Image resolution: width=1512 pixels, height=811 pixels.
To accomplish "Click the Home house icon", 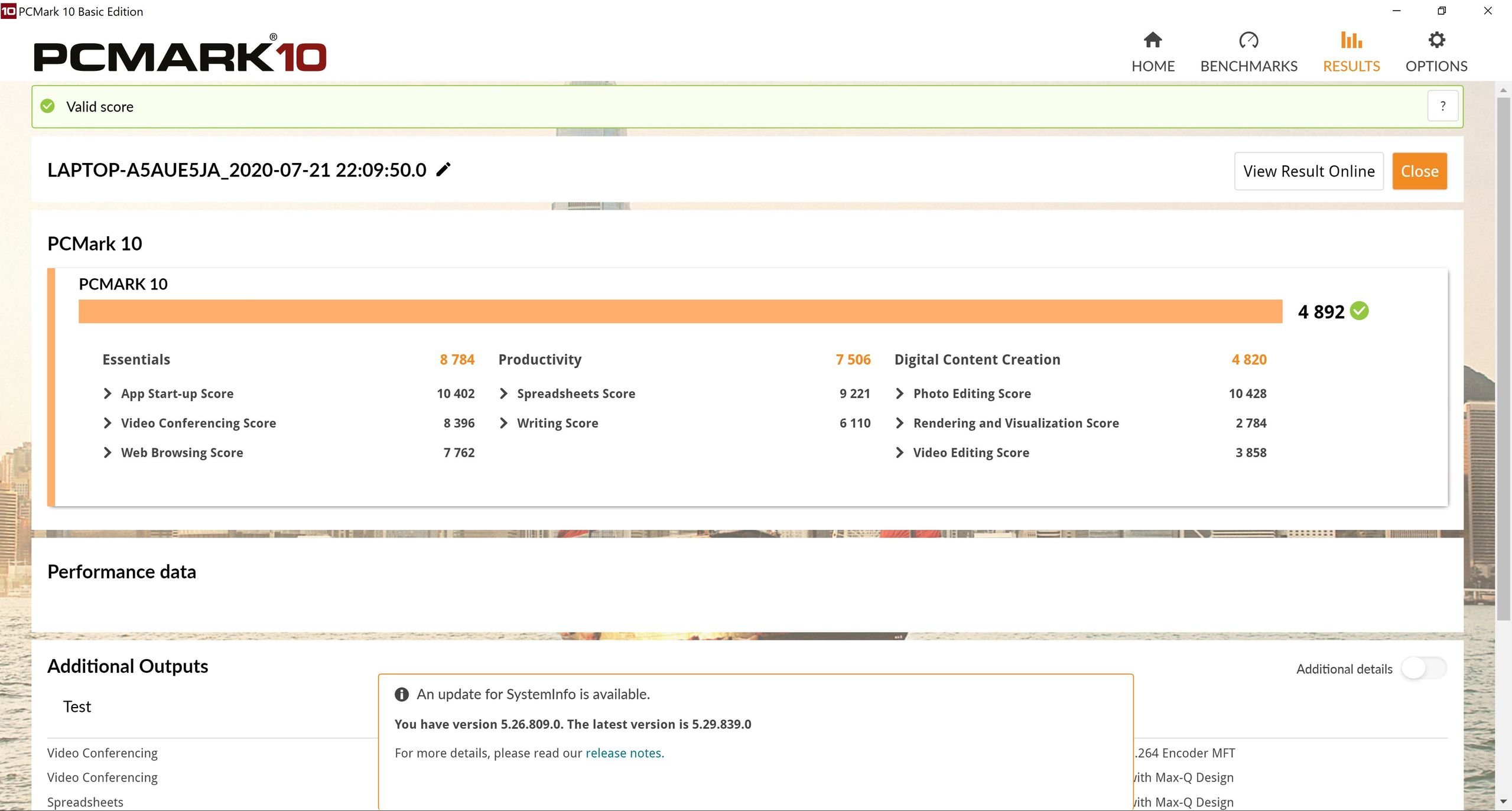I will tap(1152, 40).
